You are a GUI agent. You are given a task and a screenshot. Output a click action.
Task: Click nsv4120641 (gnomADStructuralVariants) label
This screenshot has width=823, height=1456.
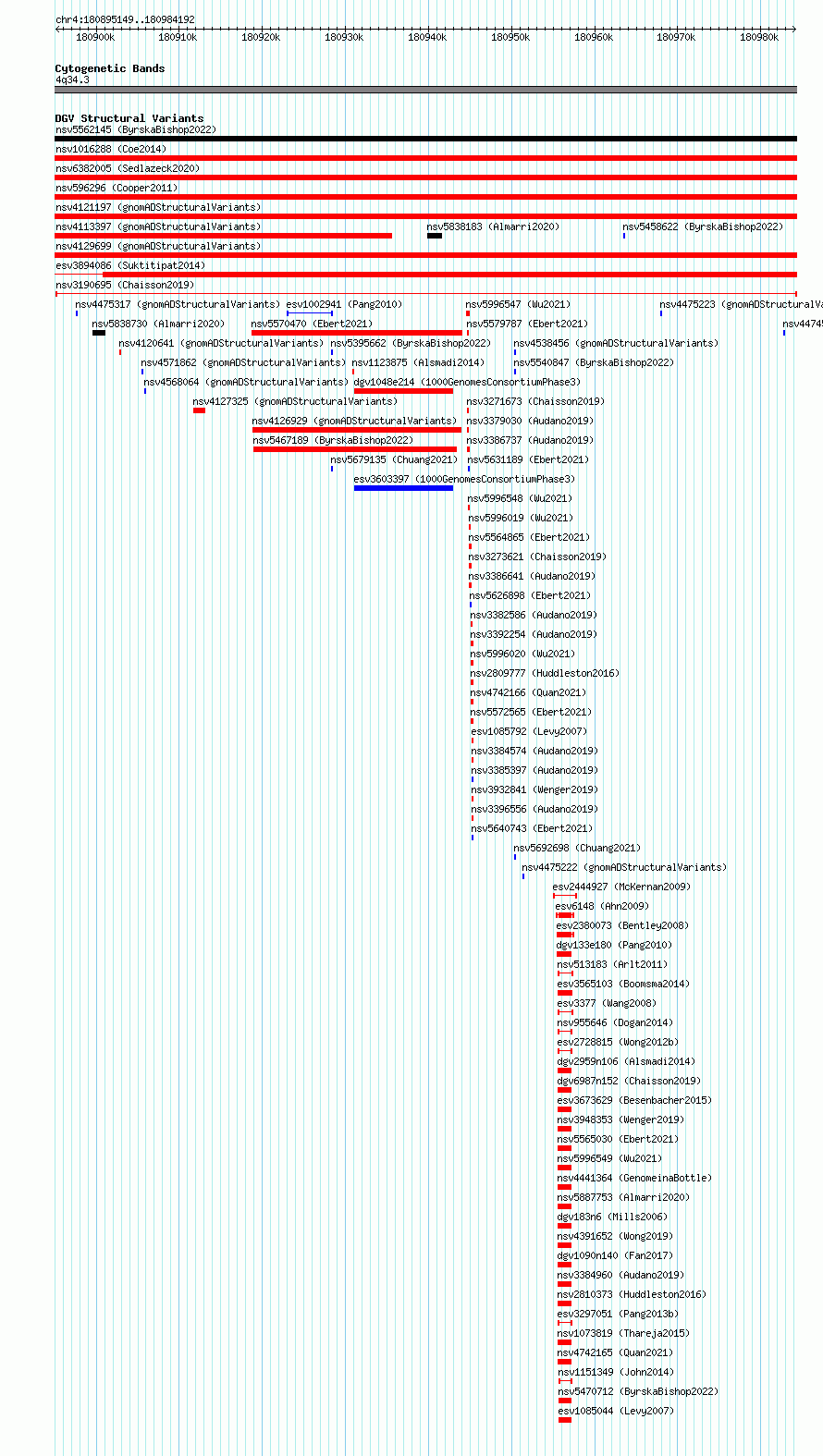tap(221, 344)
